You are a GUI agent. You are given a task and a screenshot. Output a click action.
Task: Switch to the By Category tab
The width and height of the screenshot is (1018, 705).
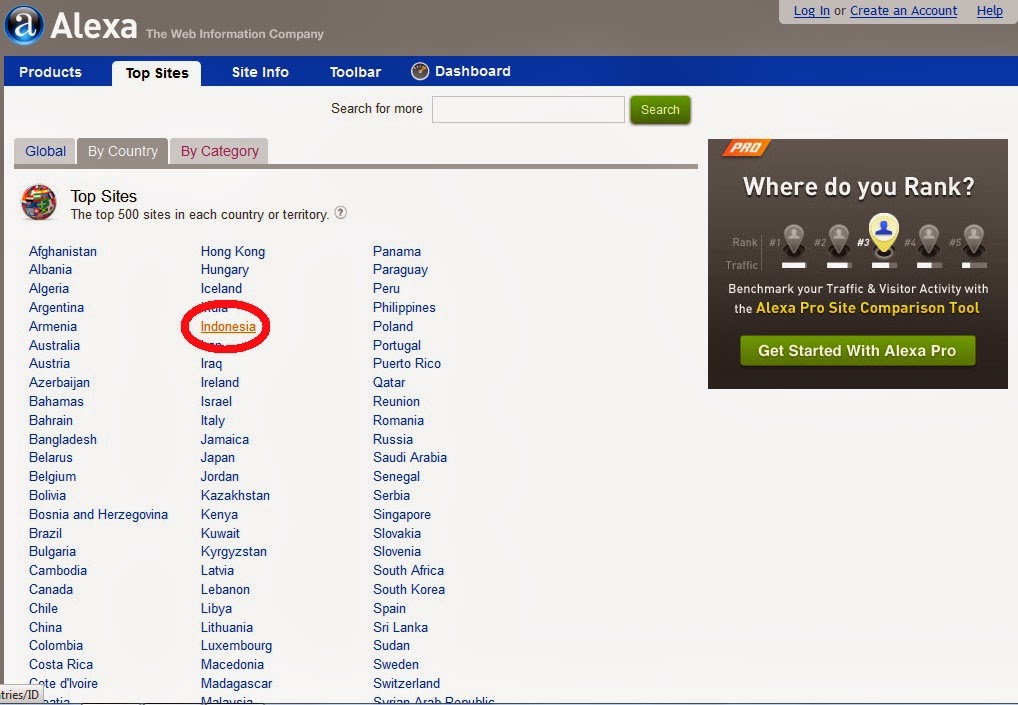[219, 151]
